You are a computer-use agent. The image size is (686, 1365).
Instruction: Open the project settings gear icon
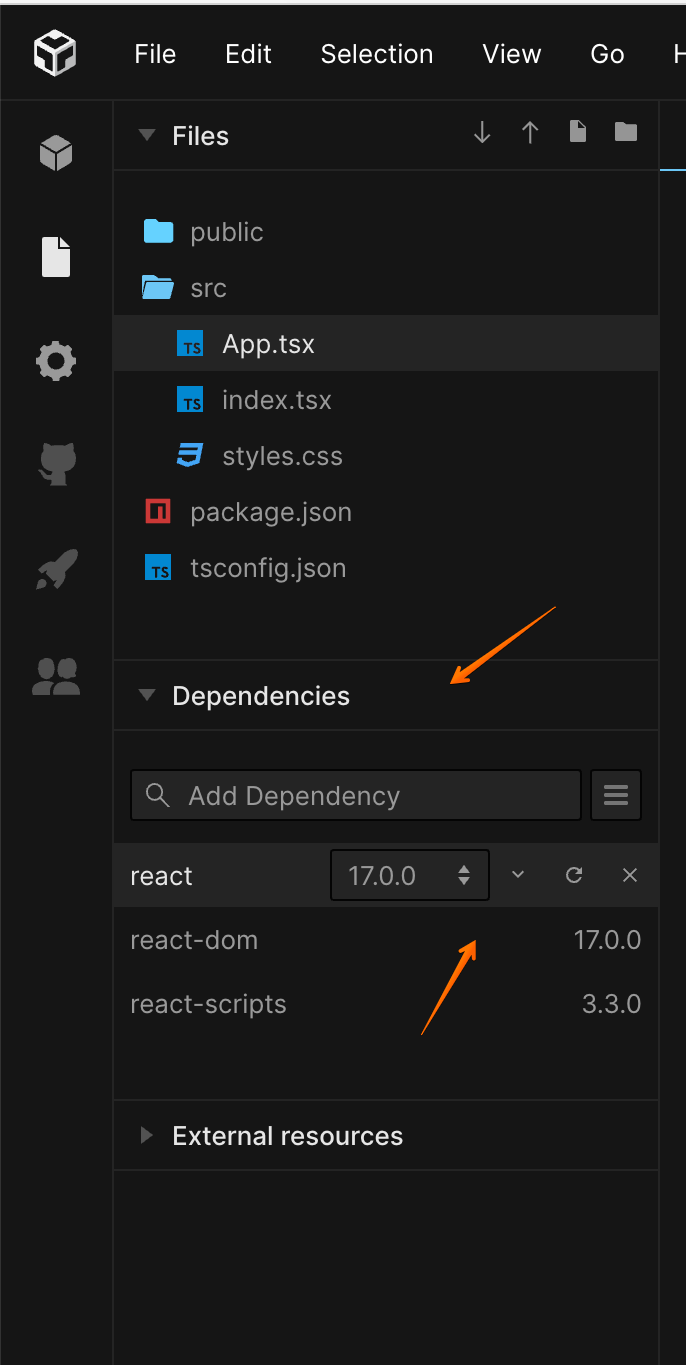(55, 361)
